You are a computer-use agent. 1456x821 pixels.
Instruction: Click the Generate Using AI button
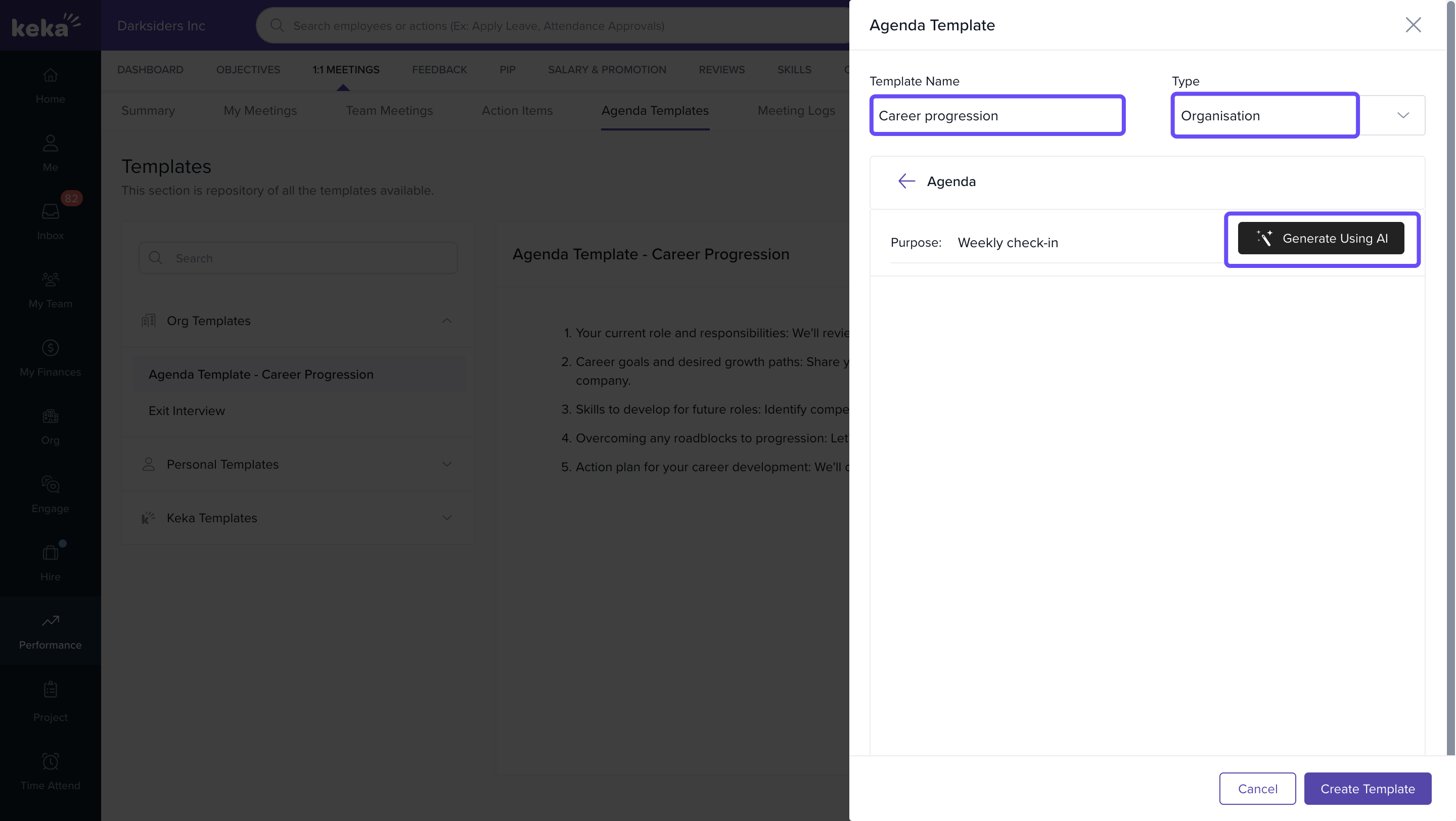[1321, 238]
